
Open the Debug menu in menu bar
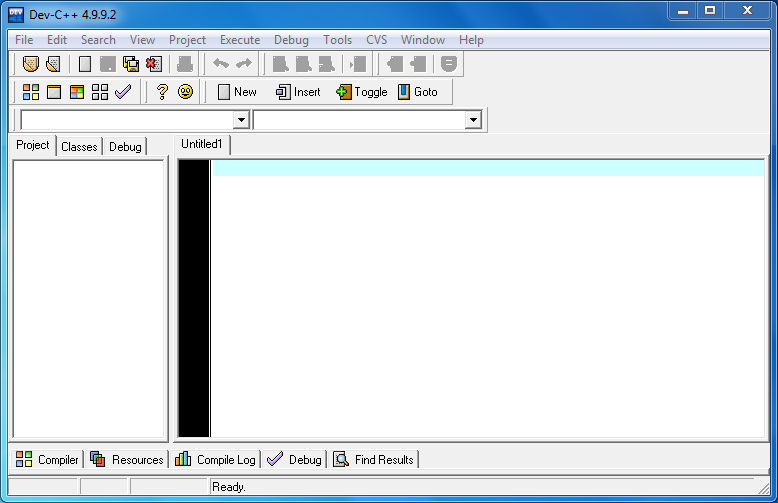click(x=291, y=40)
